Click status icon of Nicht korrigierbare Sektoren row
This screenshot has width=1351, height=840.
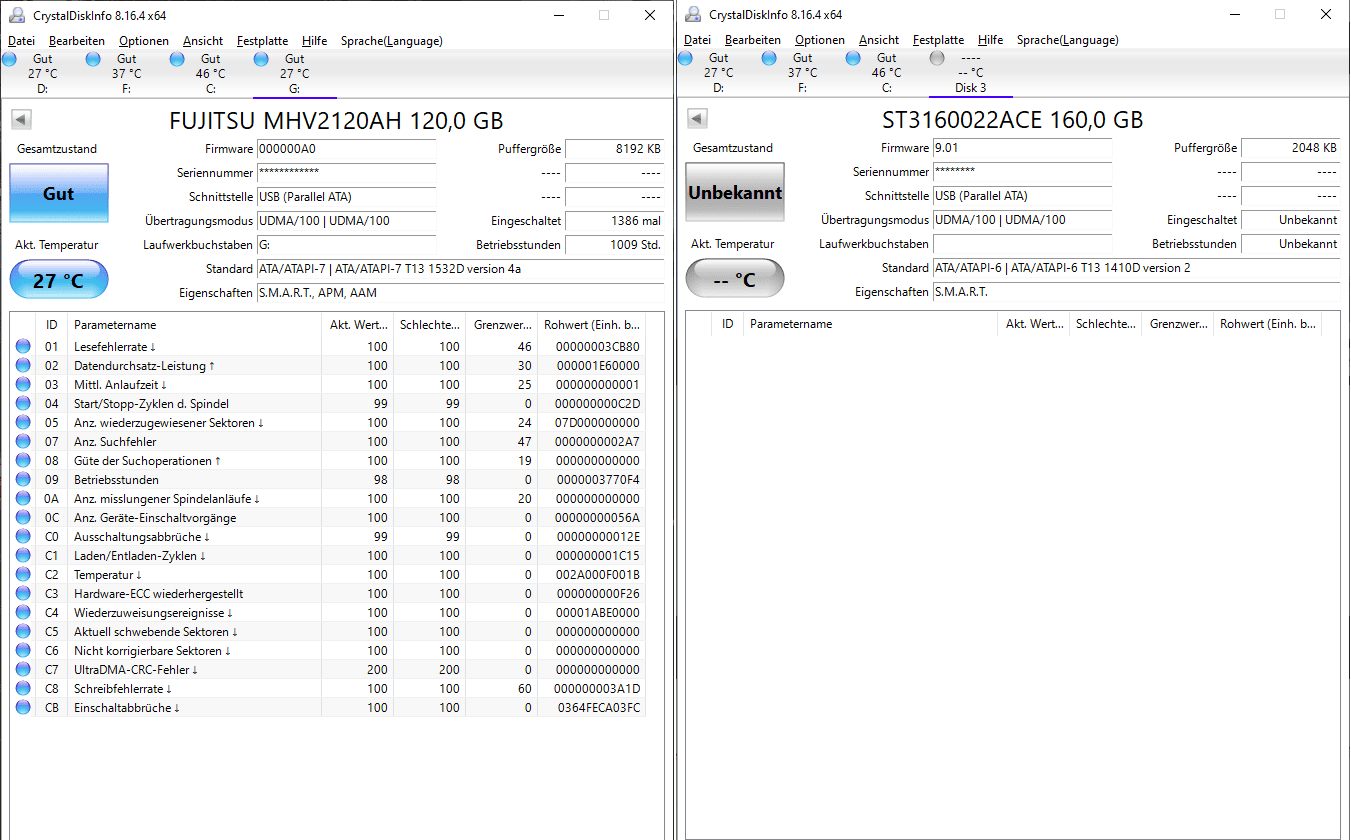23,651
